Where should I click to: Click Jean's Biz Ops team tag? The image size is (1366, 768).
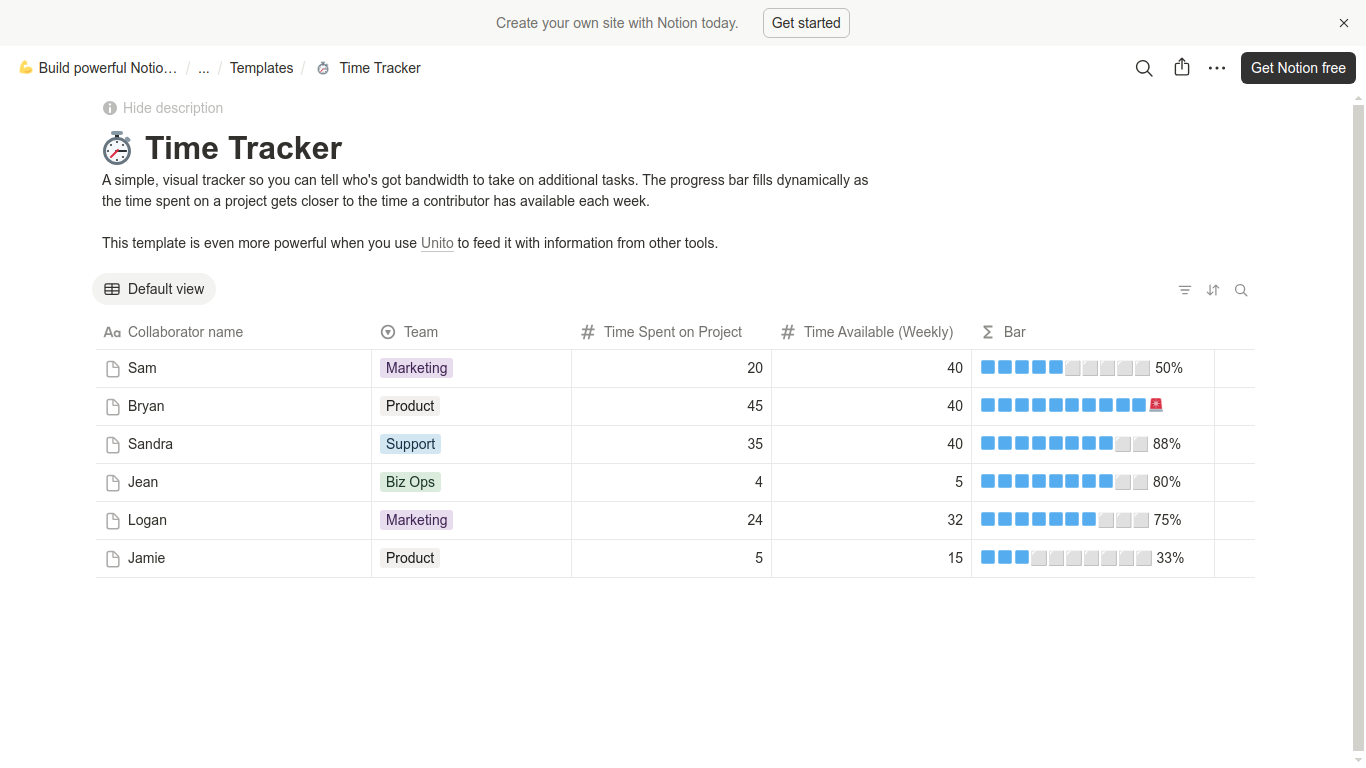click(410, 482)
